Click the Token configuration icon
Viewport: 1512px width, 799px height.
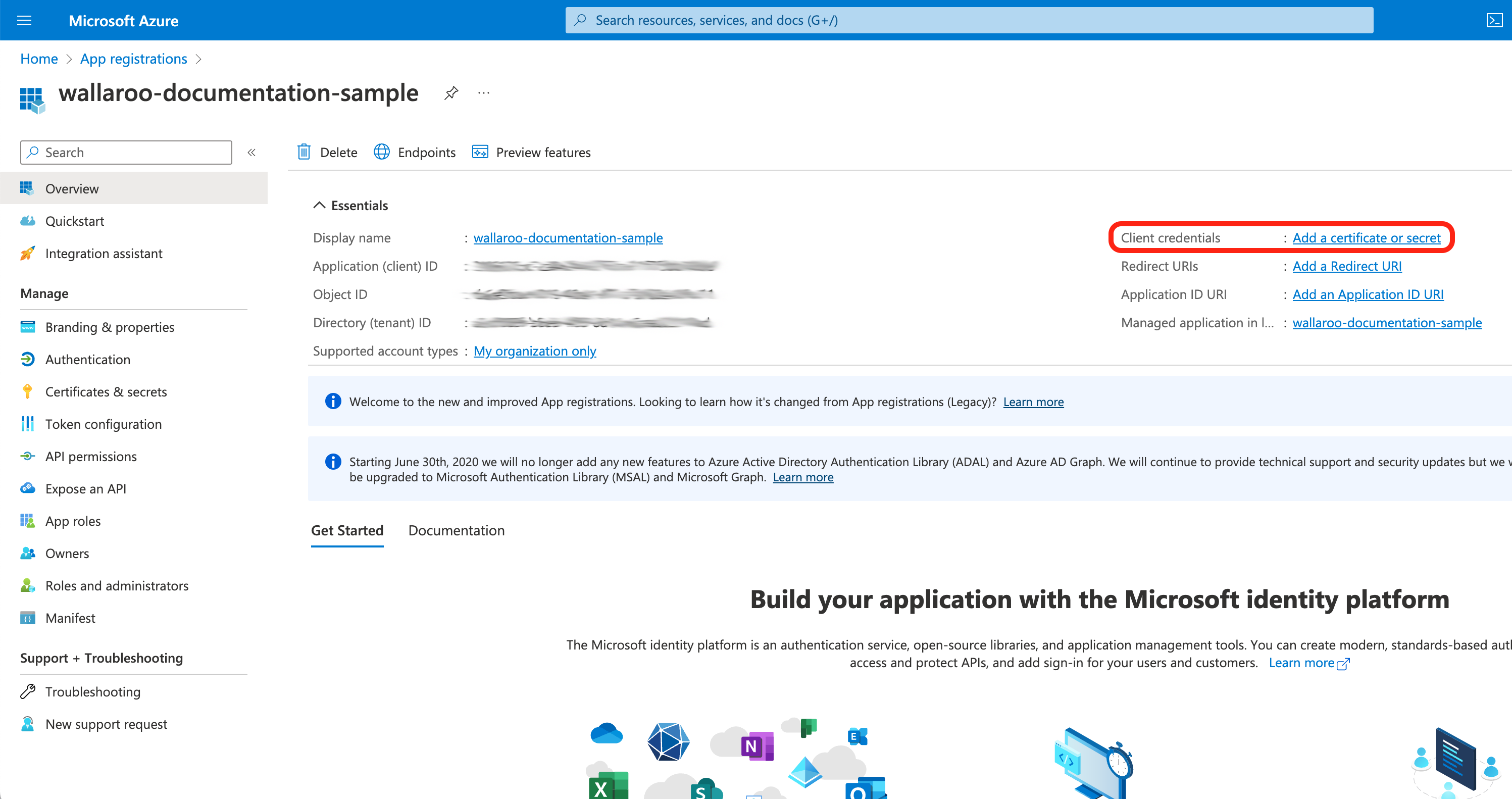point(27,424)
